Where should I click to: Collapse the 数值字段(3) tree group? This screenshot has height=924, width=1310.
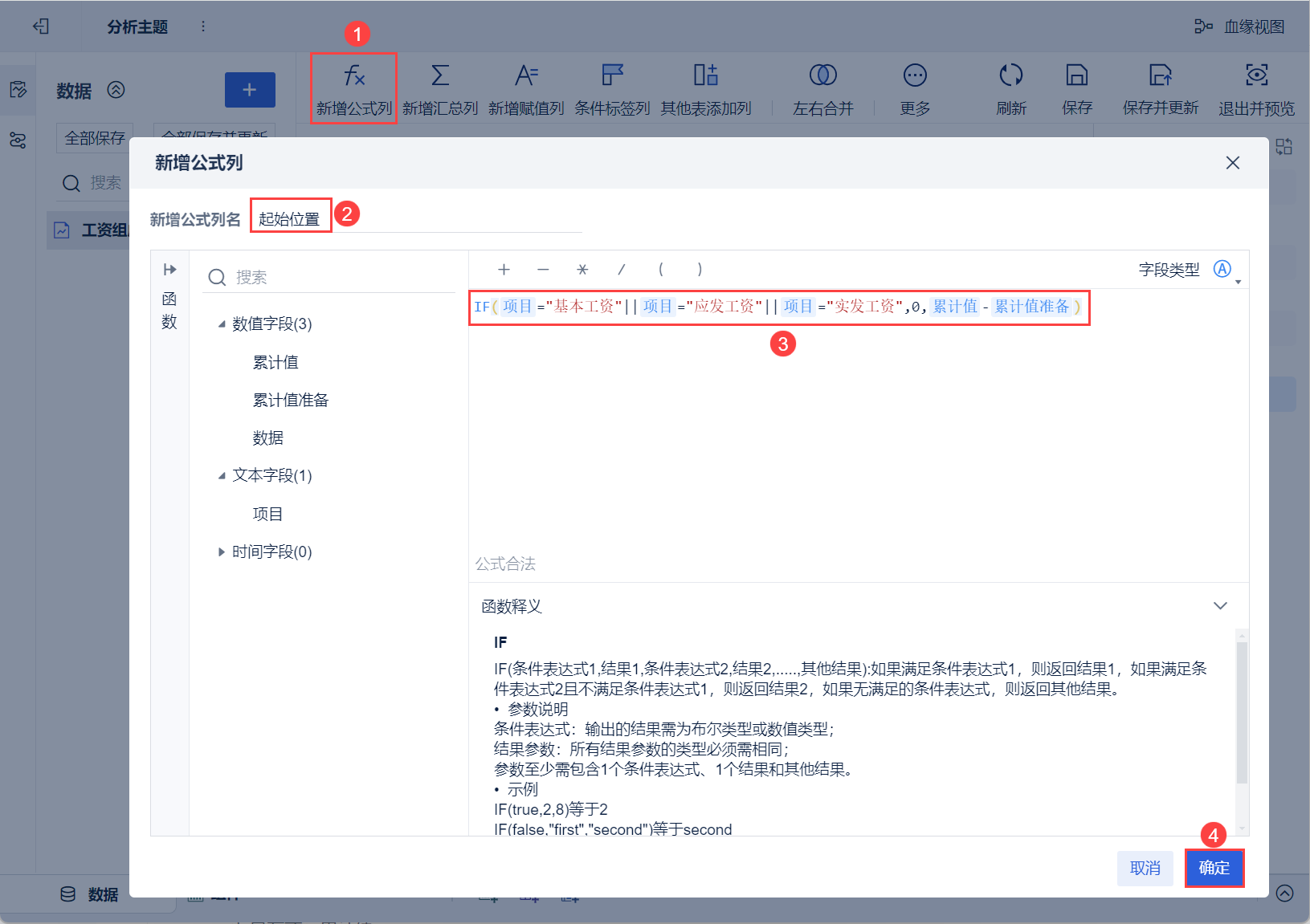click(x=222, y=324)
